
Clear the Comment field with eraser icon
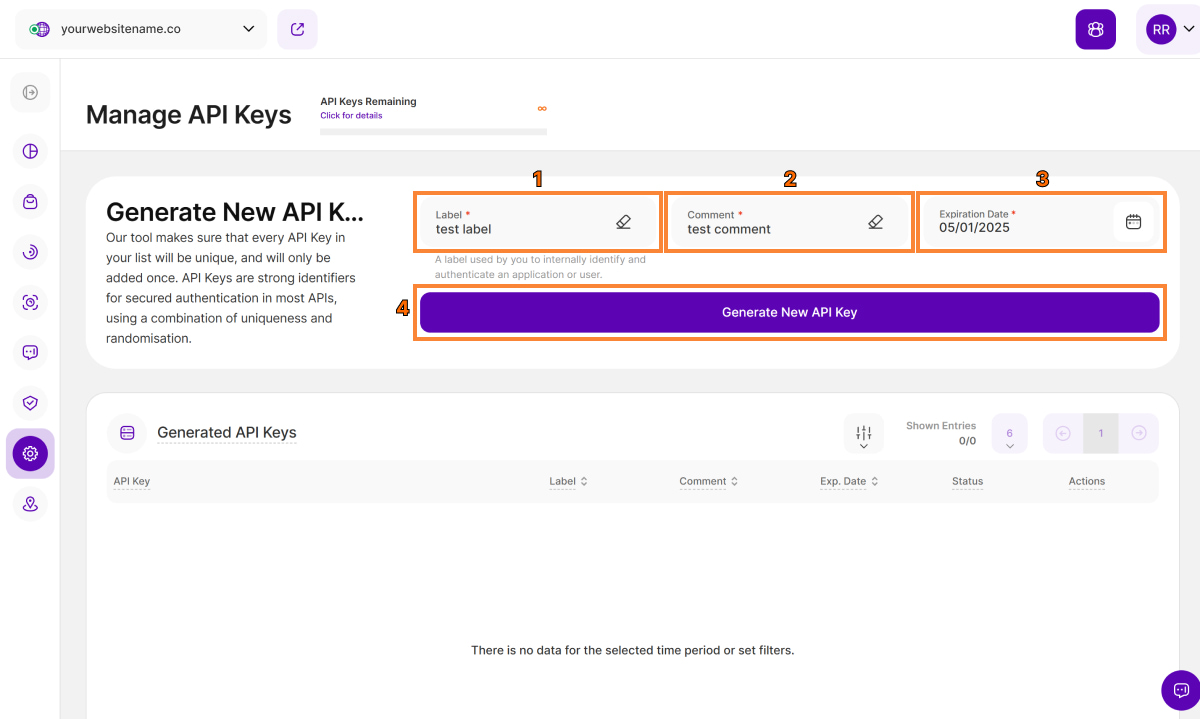coord(875,222)
